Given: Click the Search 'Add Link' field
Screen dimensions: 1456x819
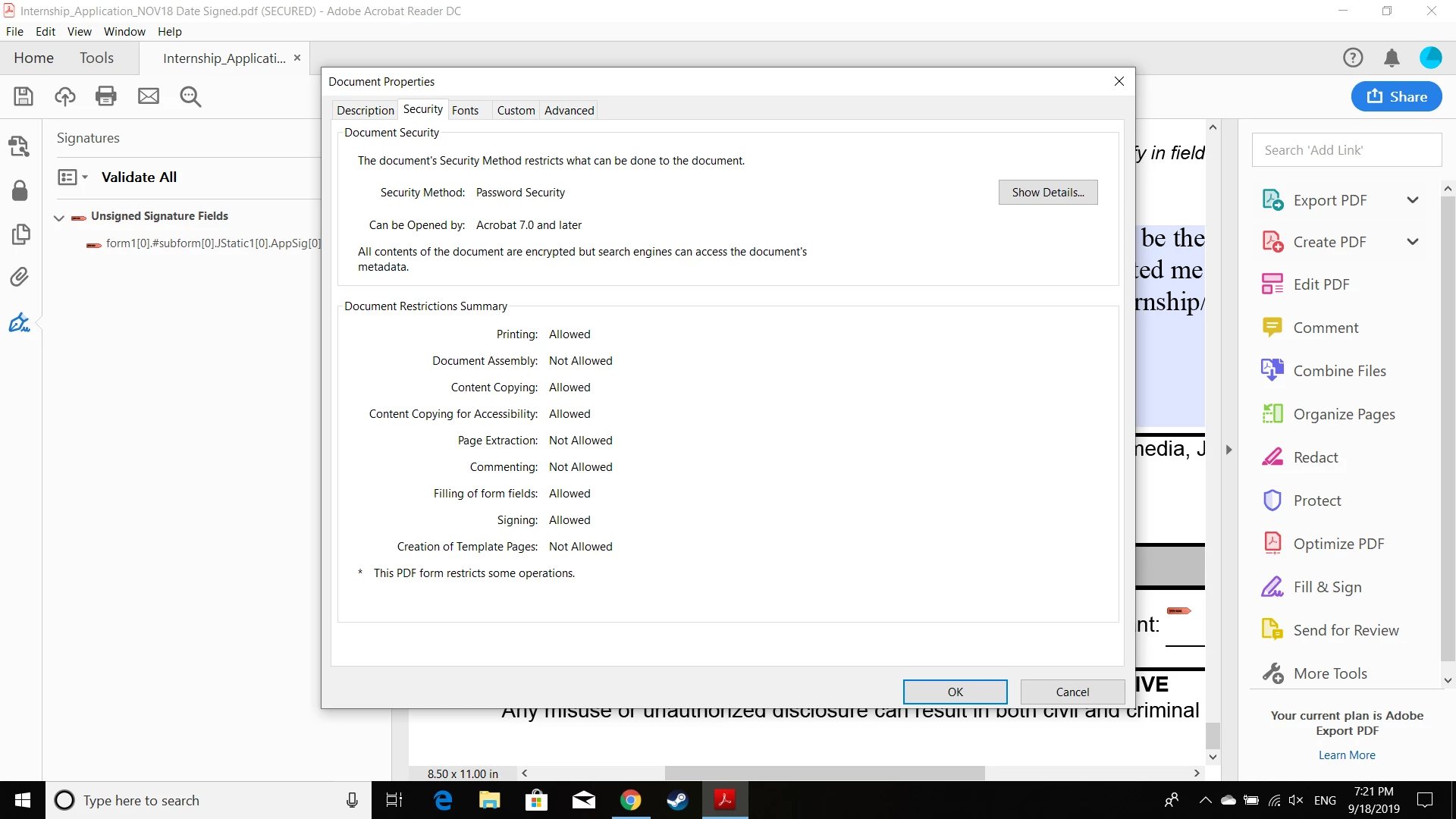Looking at the screenshot, I should 1346,150.
